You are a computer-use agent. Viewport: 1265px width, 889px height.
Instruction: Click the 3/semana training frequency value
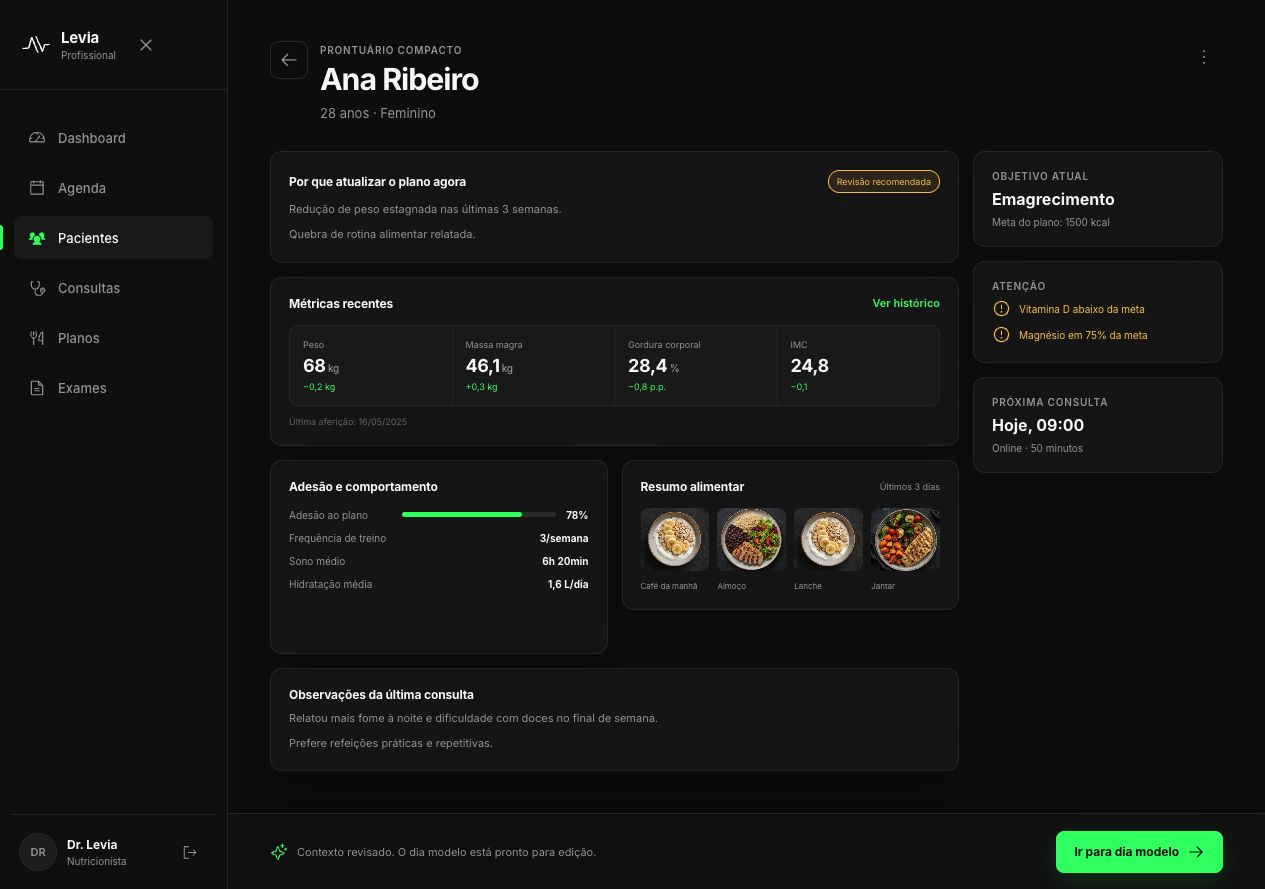coord(564,538)
